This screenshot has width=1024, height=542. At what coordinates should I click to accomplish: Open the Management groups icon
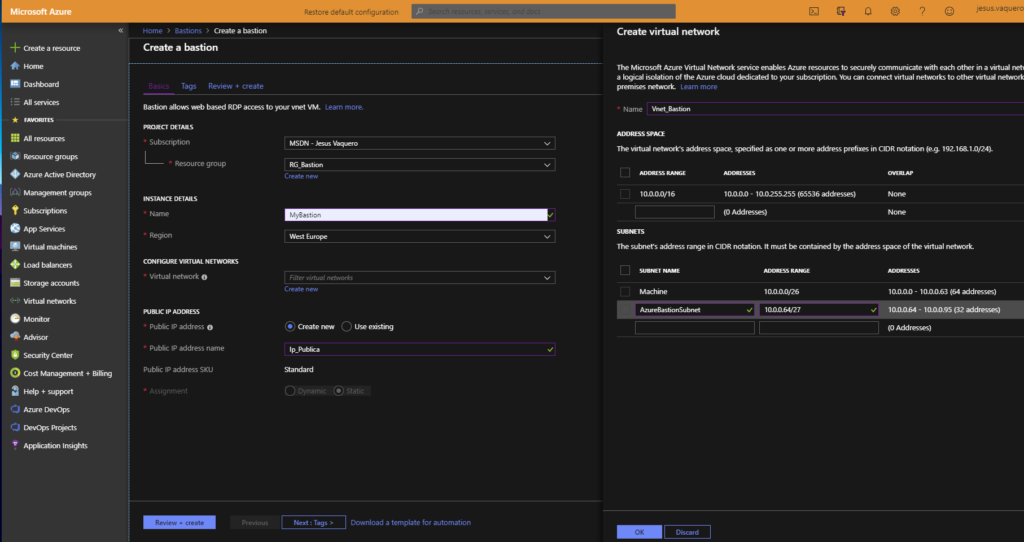tap(15, 193)
